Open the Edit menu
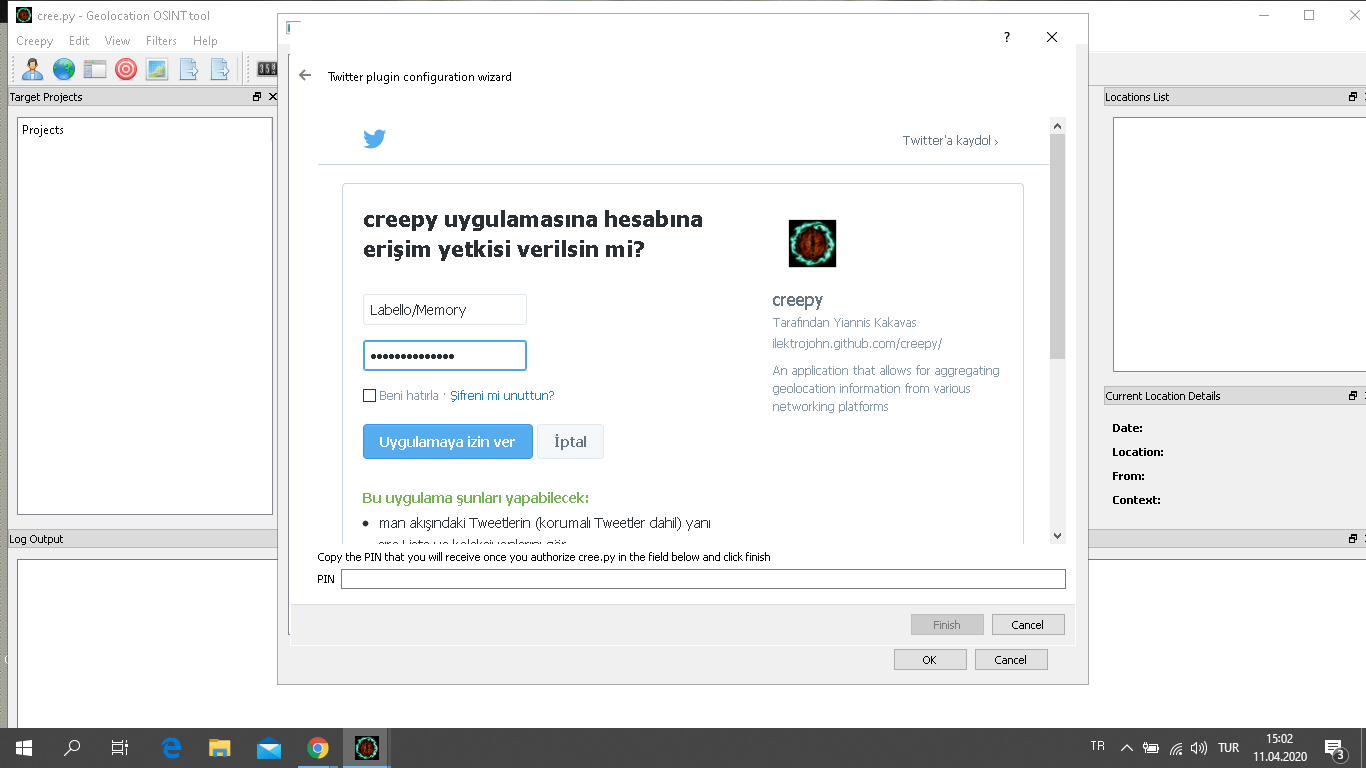The width and height of the screenshot is (1366, 768). (79, 41)
